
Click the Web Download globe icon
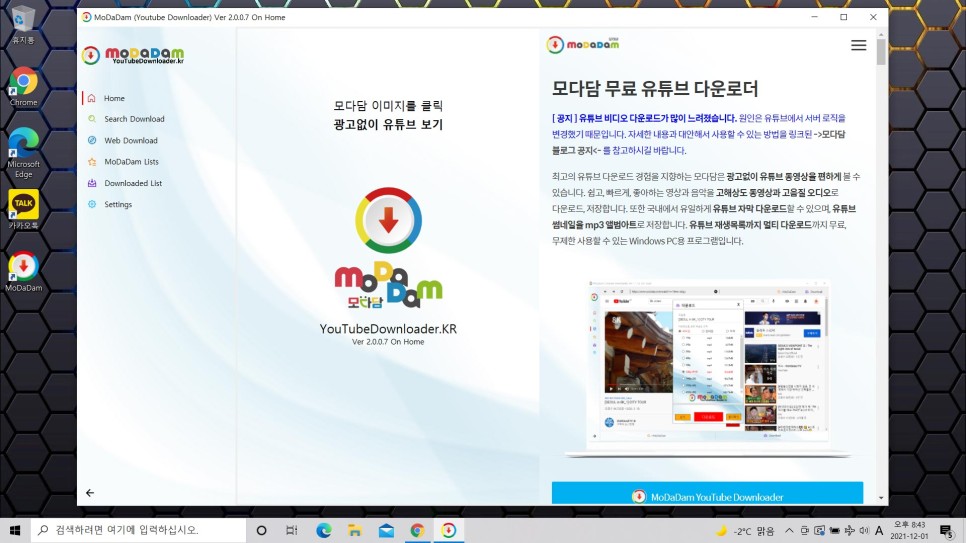click(92, 141)
